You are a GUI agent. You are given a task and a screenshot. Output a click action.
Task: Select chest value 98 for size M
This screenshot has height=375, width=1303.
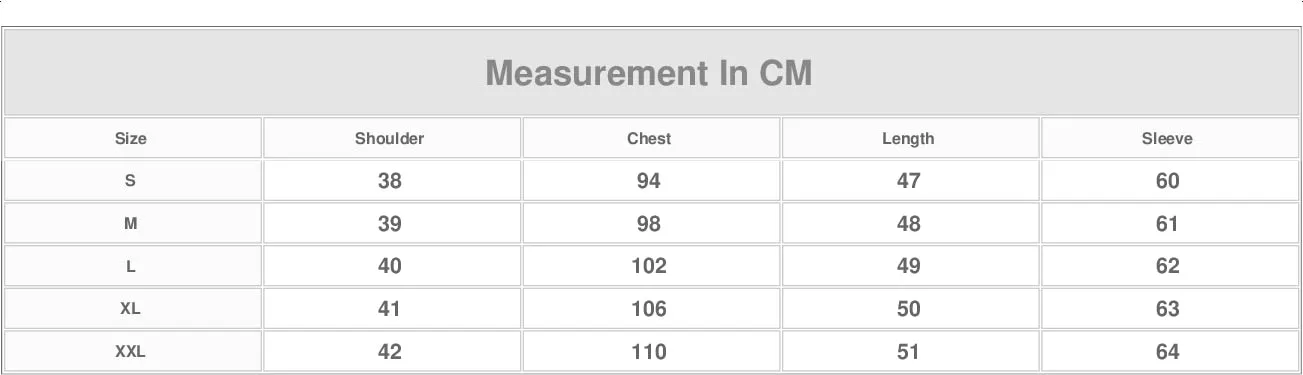649,224
